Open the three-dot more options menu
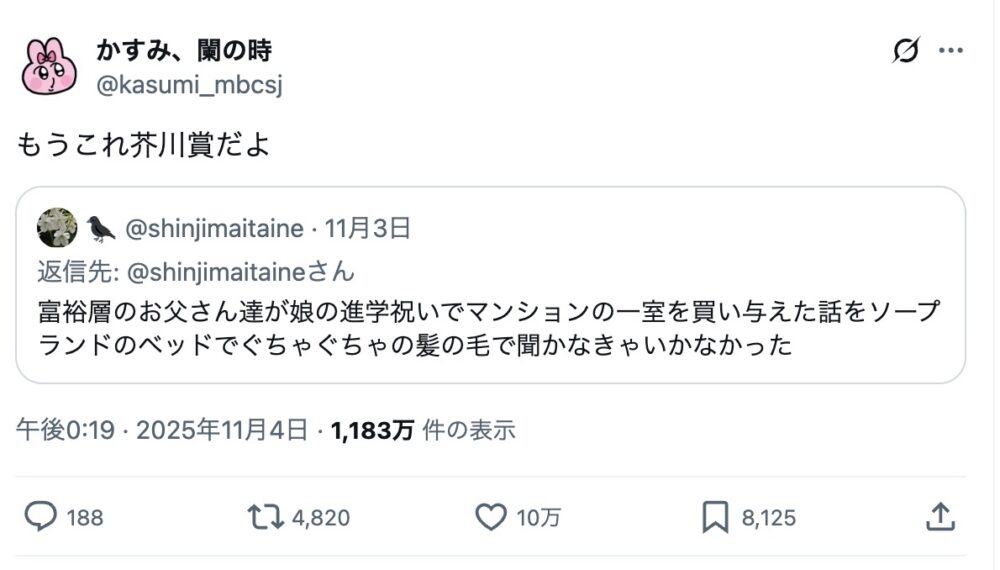Viewport: 1000px width, 570px height. (x=951, y=51)
